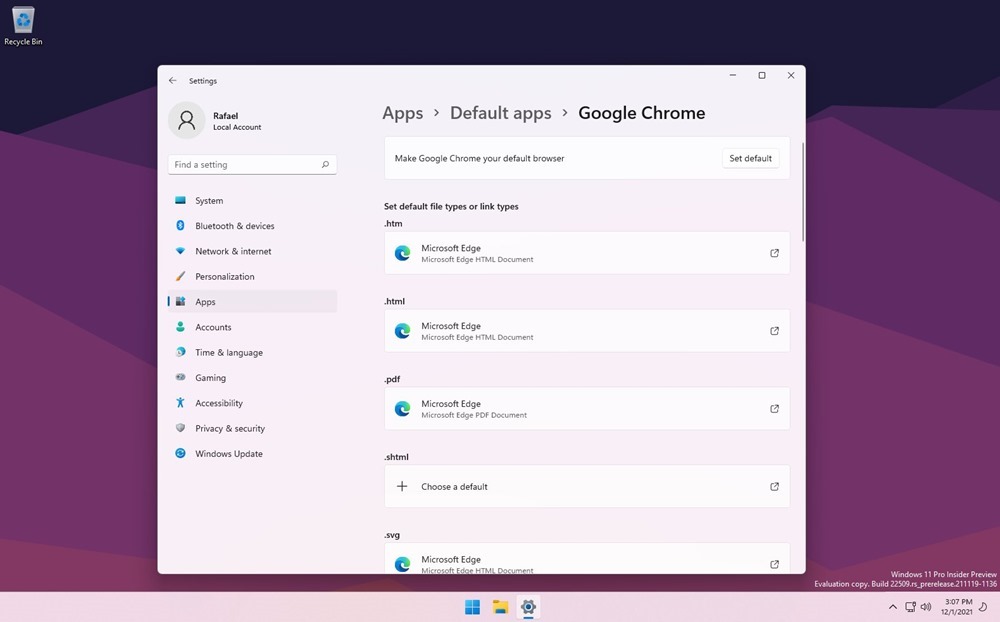Click the Apps sidebar icon
This screenshot has height=622, width=1000.
click(x=180, y=301)
